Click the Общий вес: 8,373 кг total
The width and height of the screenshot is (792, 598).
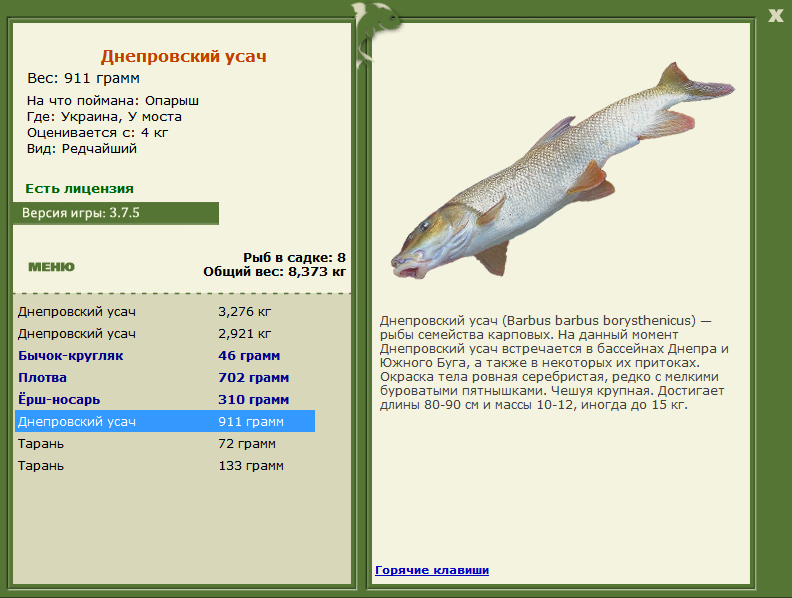(274, 272)
